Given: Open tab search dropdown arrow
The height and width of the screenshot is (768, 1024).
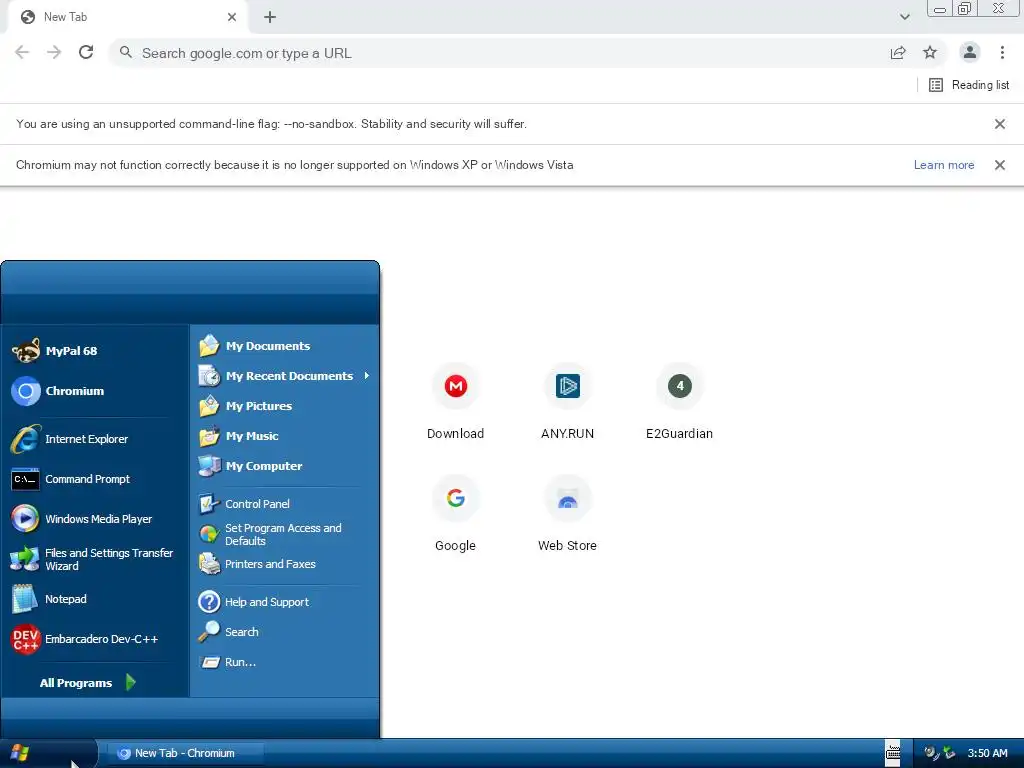Looking at the screenshot, I should (904, 17).
